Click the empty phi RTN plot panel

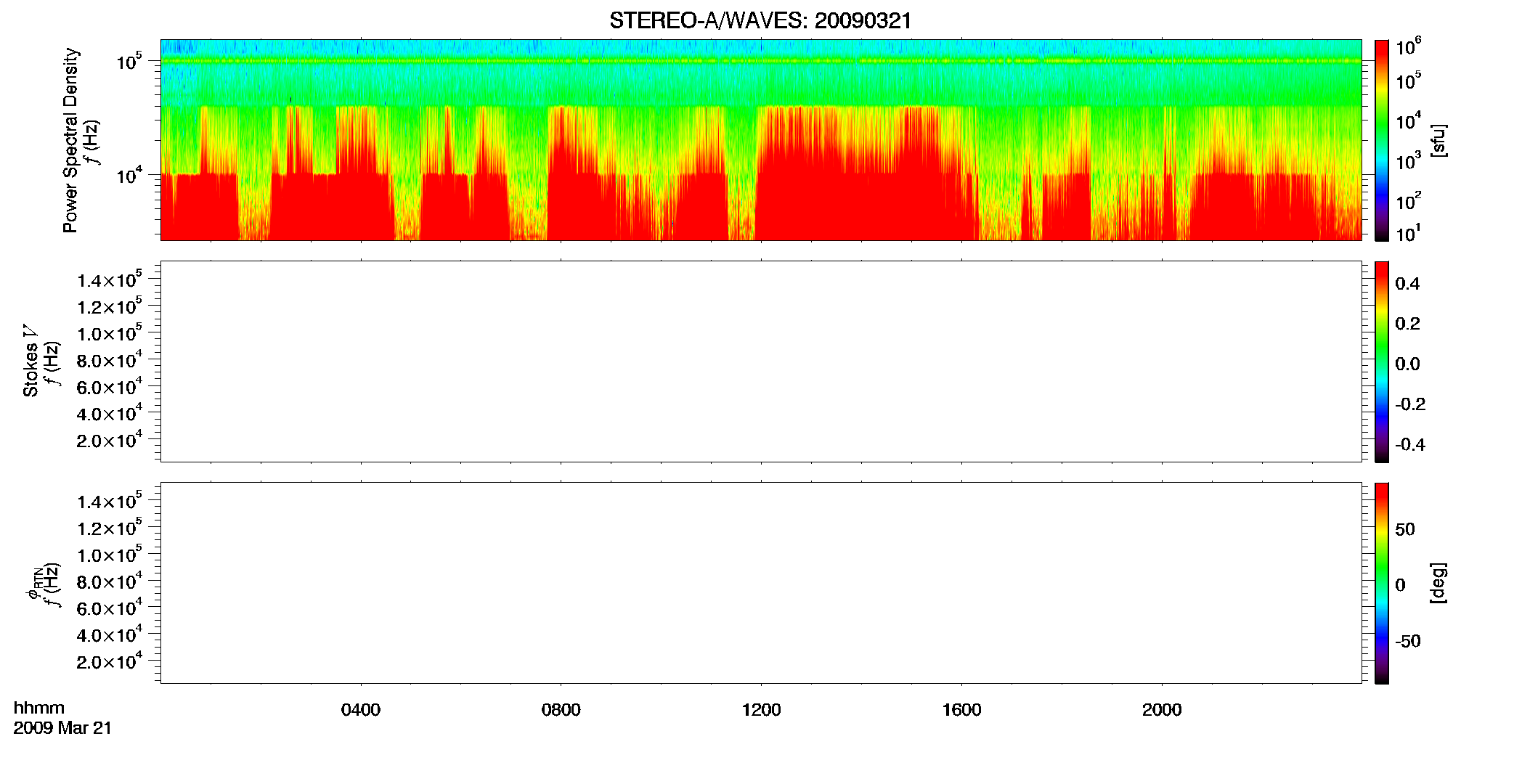[x=761, y=583]
